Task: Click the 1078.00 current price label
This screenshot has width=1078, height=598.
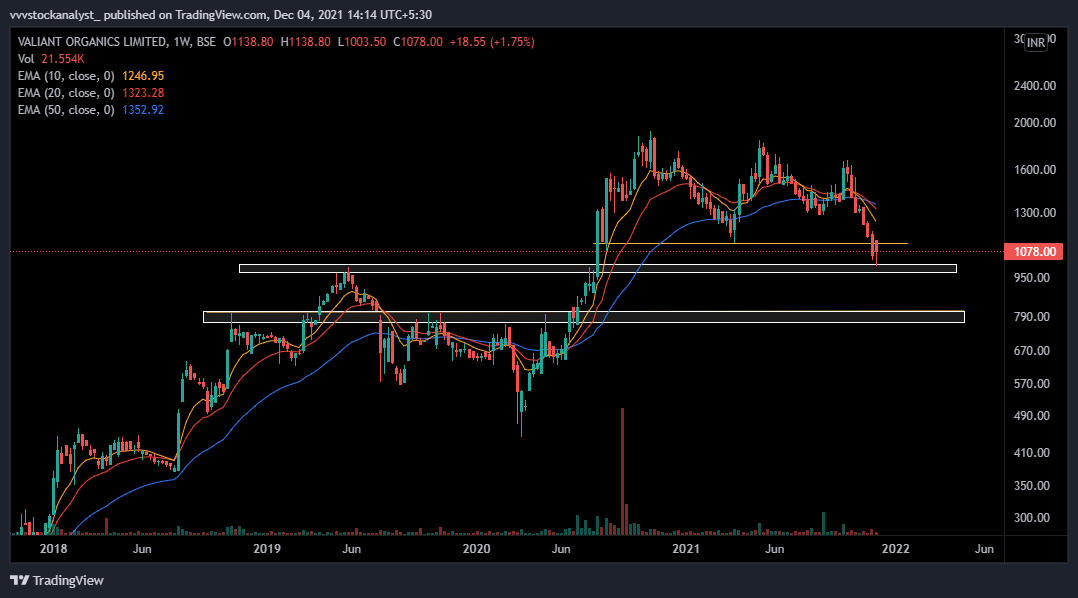Action: pyautogui.click(x=1034, y=252)
